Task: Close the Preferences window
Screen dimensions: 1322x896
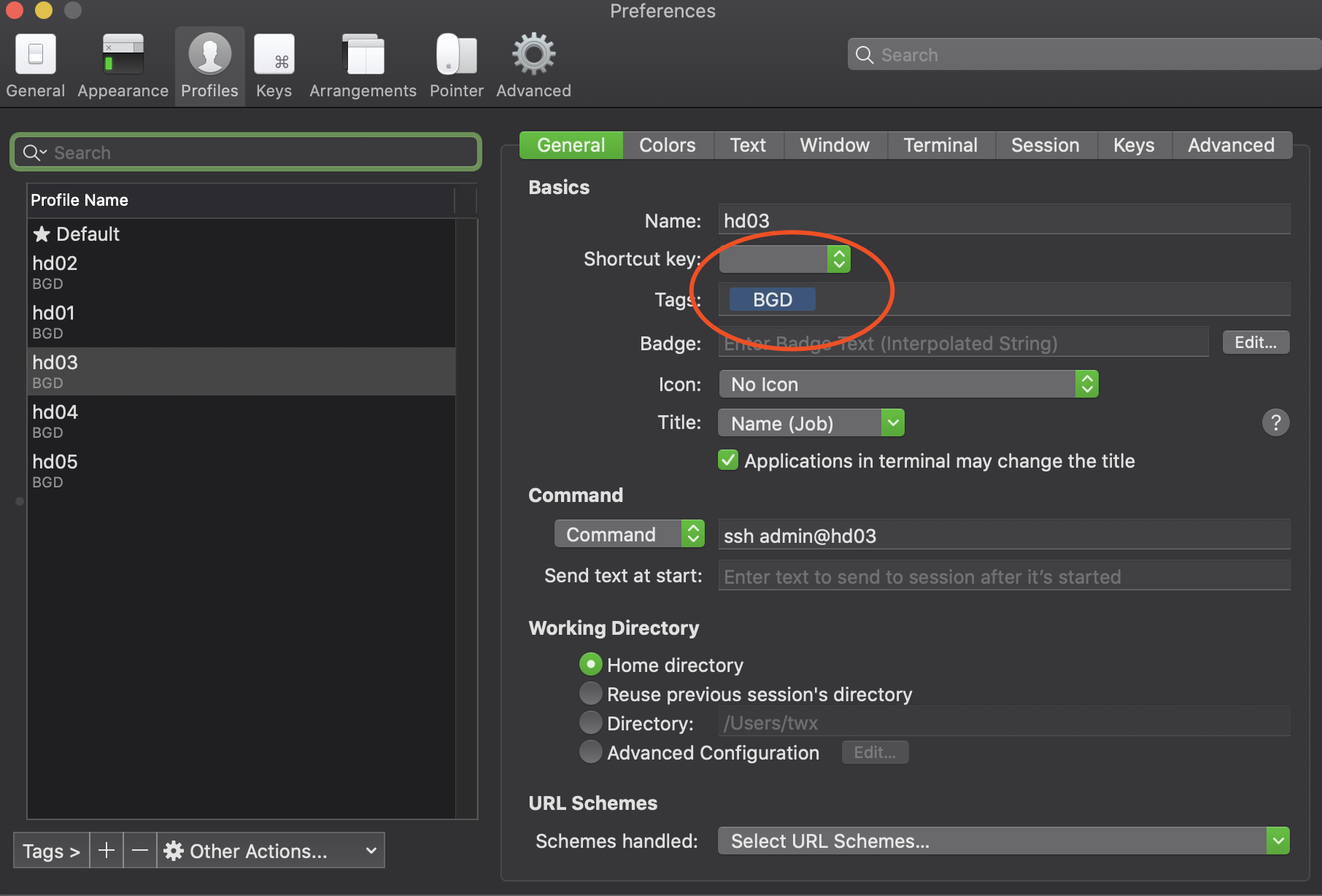Action: 14,9
